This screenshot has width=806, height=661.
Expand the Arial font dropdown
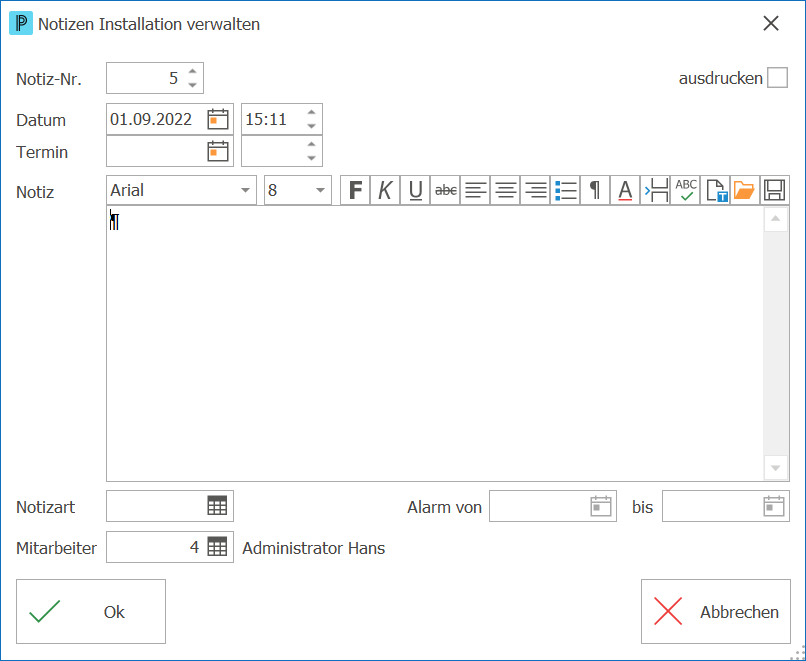pyautogui.click(x=245, y=190)
